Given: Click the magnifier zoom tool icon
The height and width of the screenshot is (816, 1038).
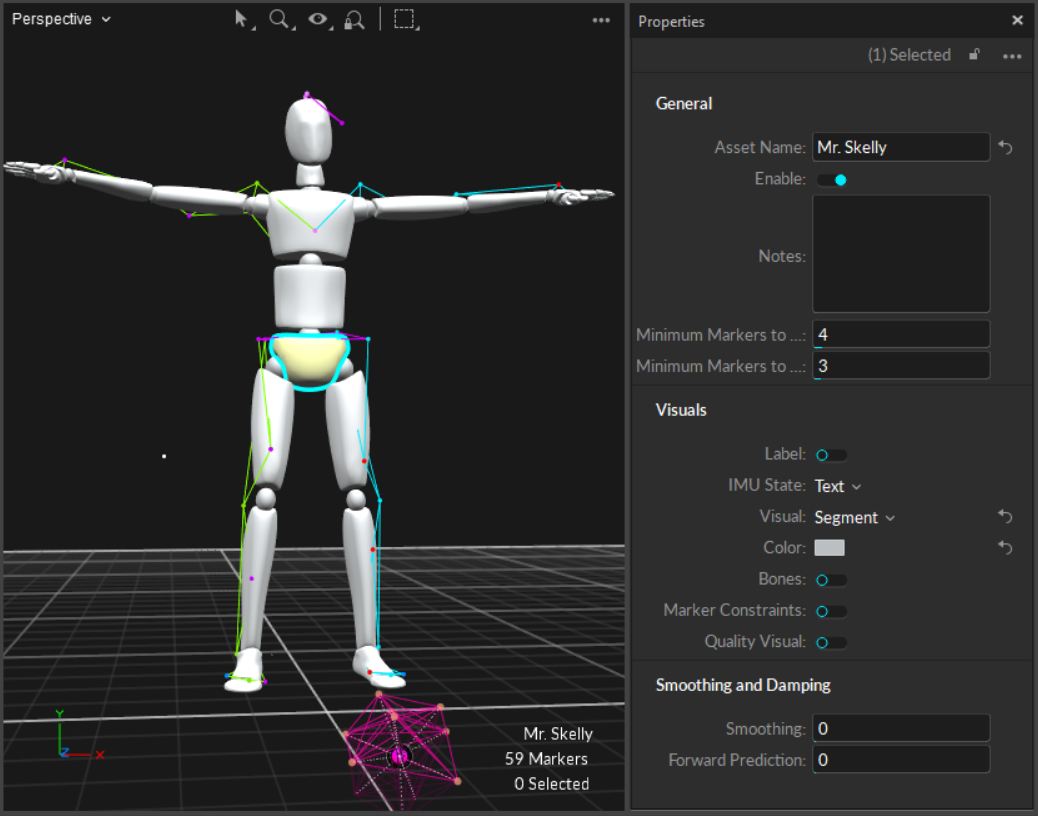Looking at the screenshot, I should [x=279, y=19].
